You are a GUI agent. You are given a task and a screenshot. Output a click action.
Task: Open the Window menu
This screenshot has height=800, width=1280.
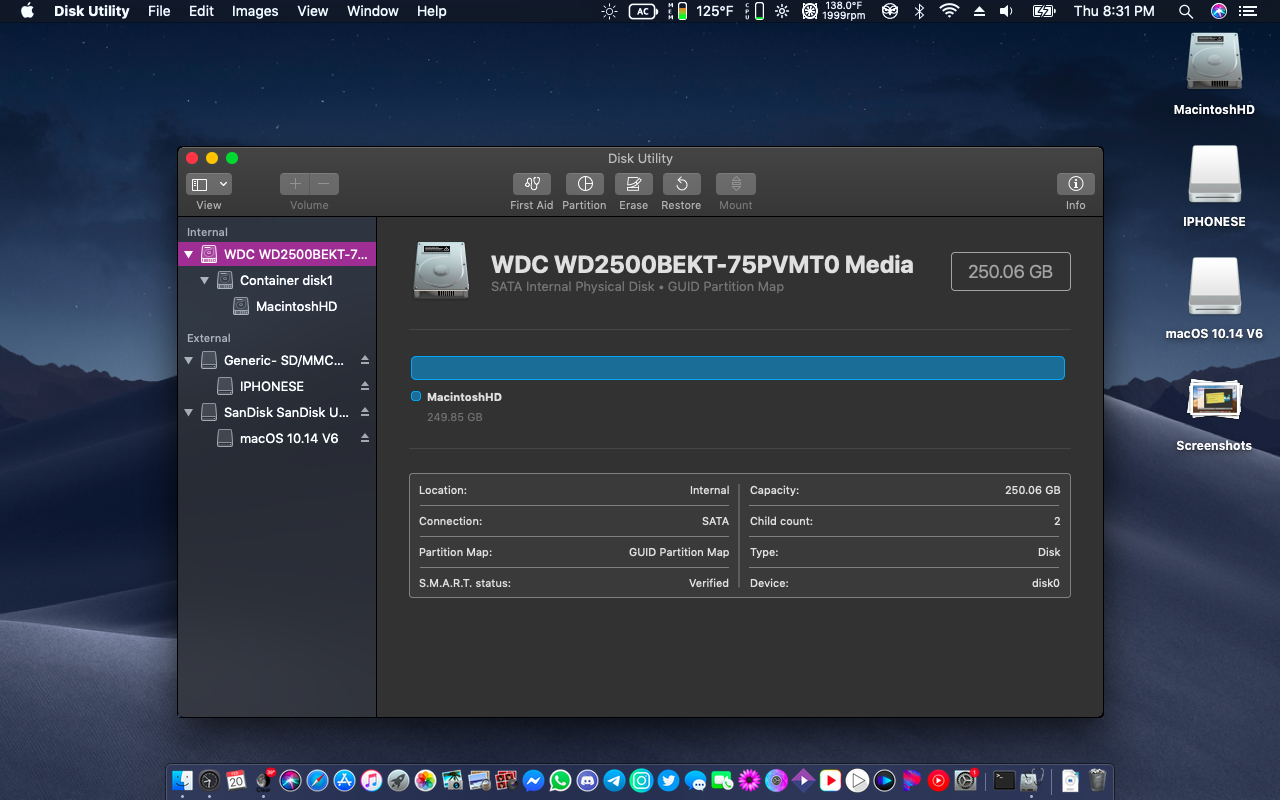tap(372, 11)
